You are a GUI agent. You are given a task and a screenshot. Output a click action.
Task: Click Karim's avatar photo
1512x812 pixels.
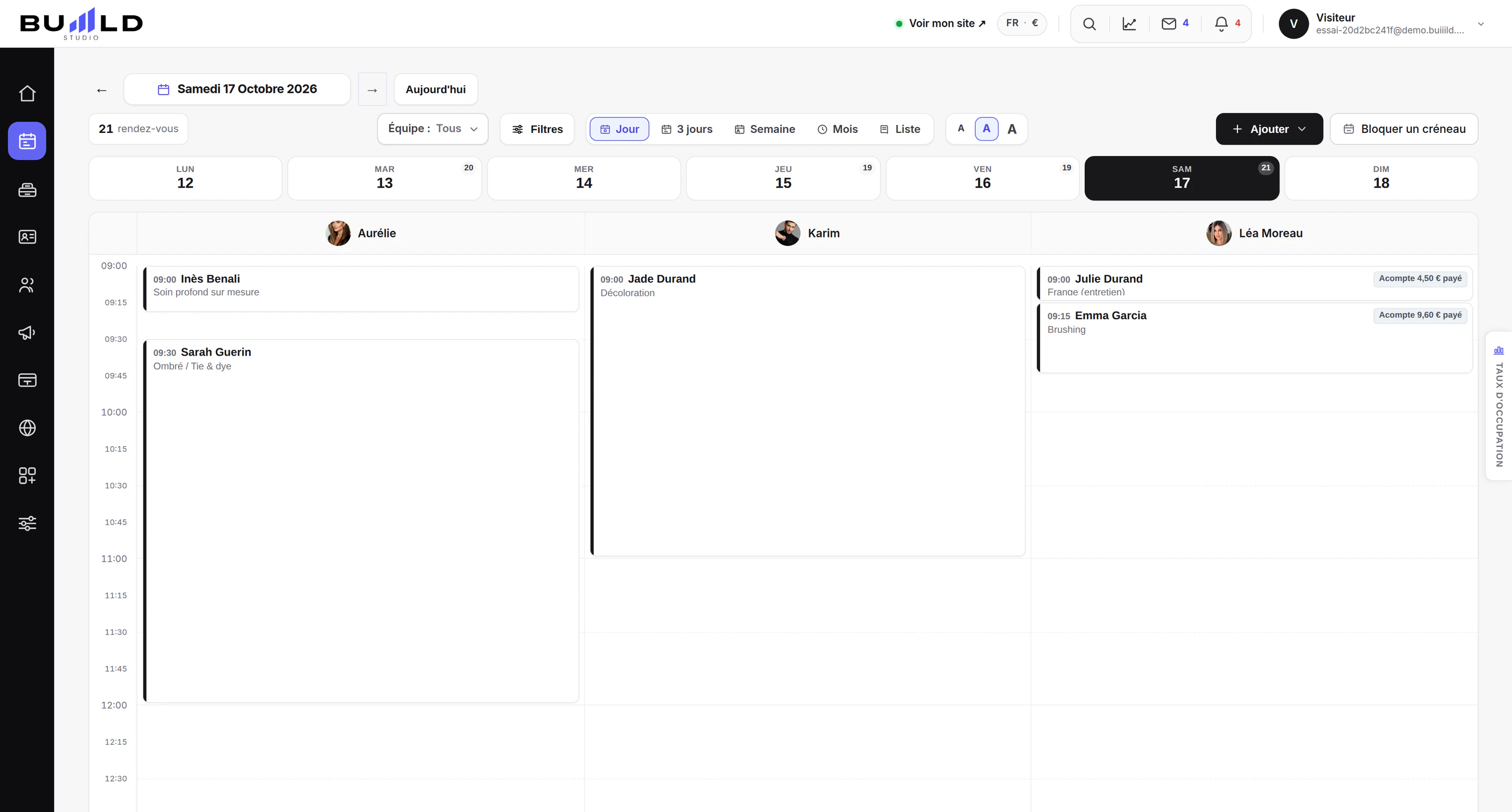pyautogui.click(x=787, y=233)
